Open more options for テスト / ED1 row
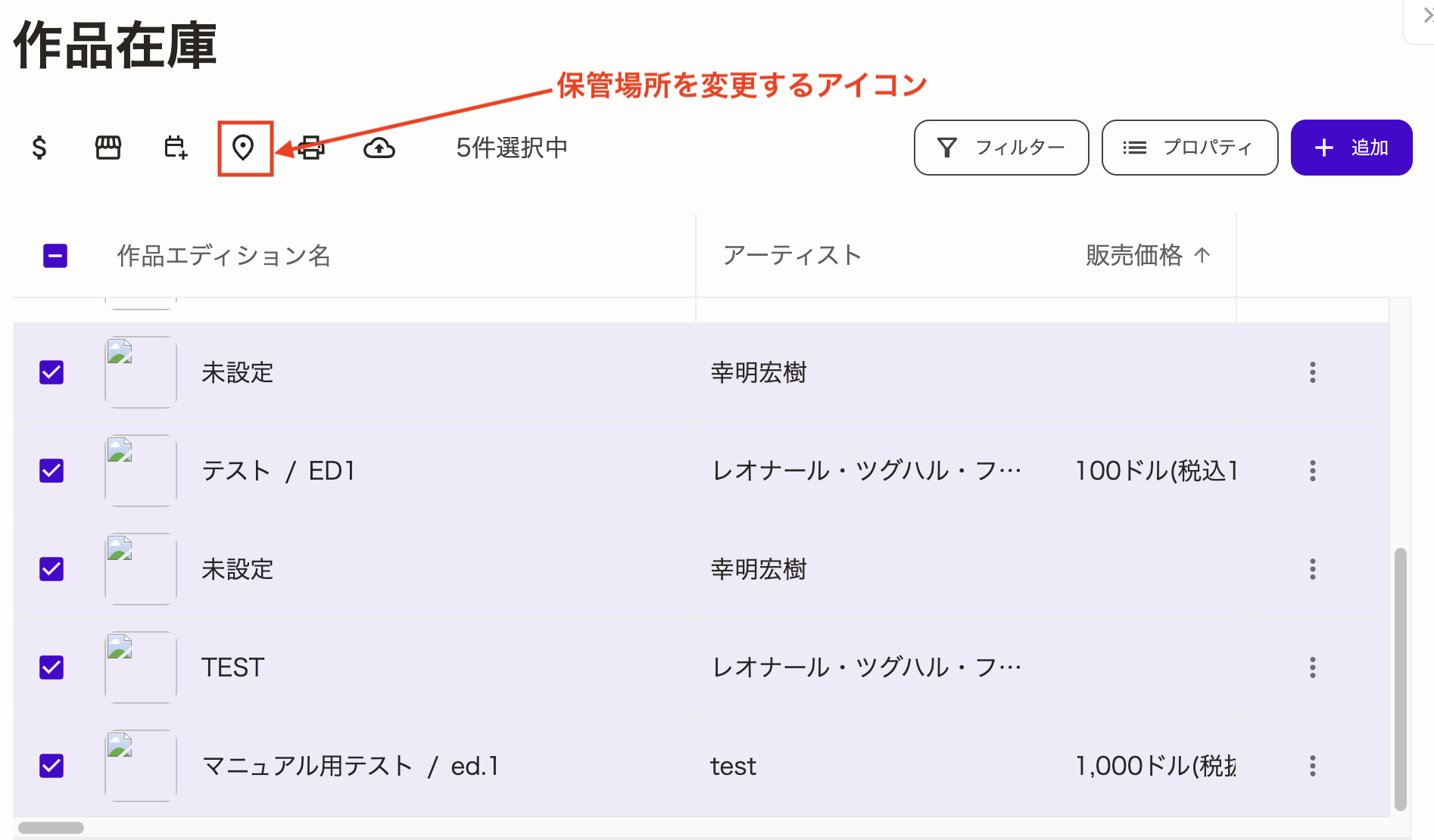The width and height of the screenshot is (1434, 840). (1313, 471)
